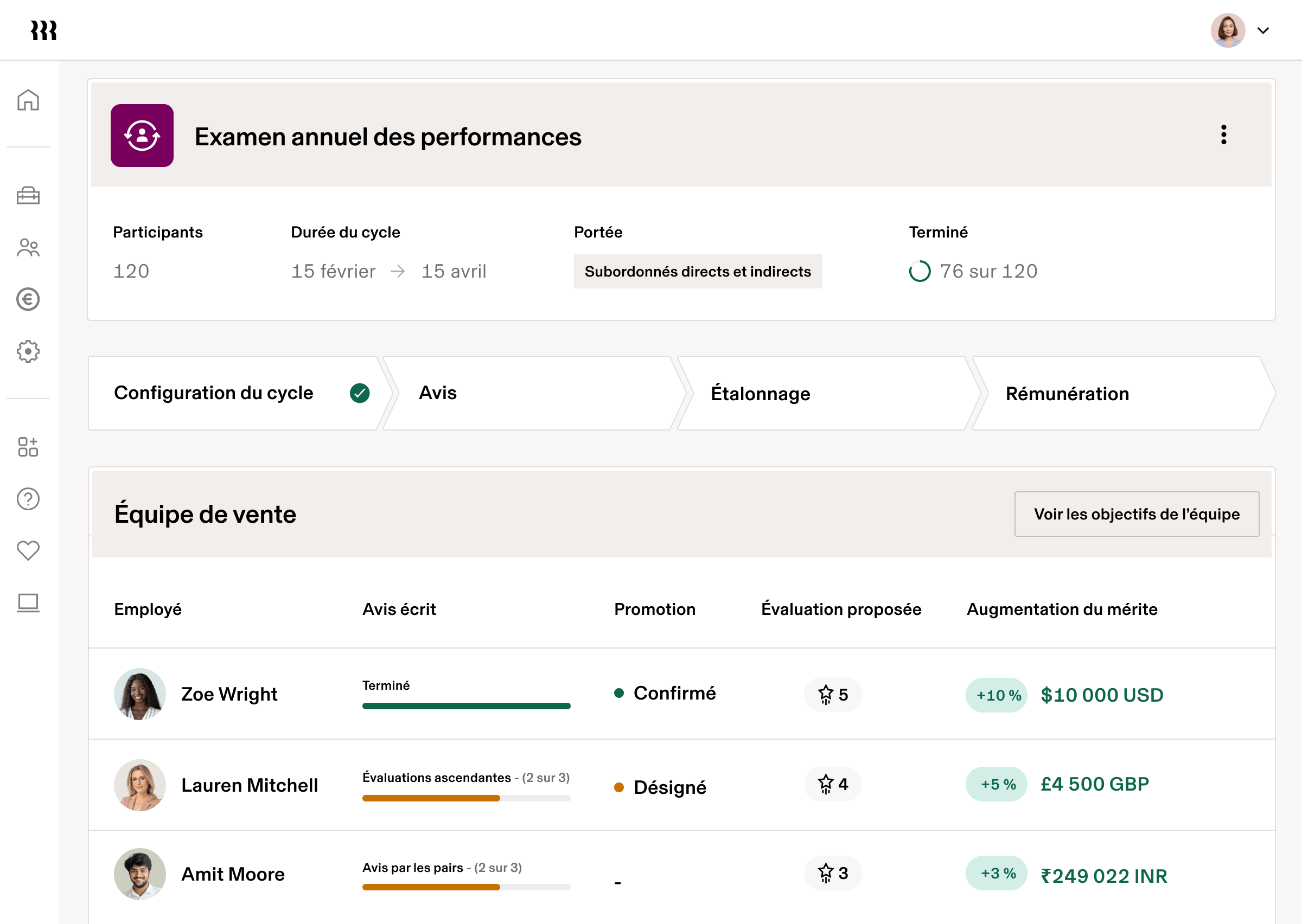Click the Désigné status dot for Lauren Mitchell
The width and height of the screenshot is (1302, 924).
620,787
